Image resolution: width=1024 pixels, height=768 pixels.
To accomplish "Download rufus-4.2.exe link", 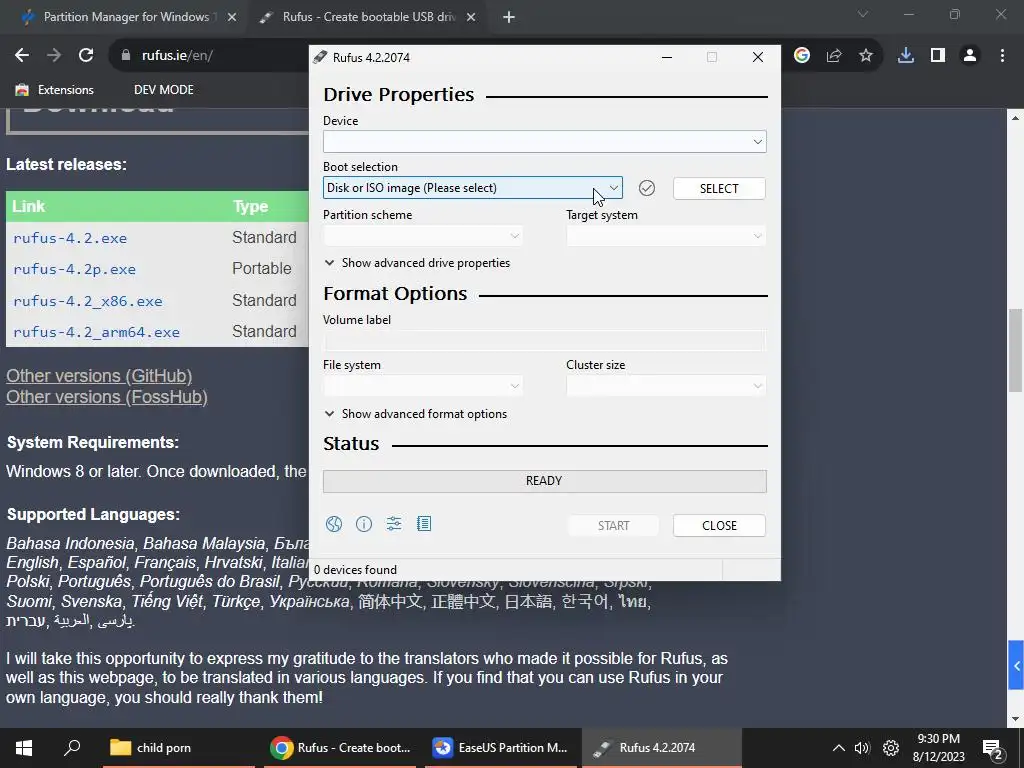I will point(70,238).
